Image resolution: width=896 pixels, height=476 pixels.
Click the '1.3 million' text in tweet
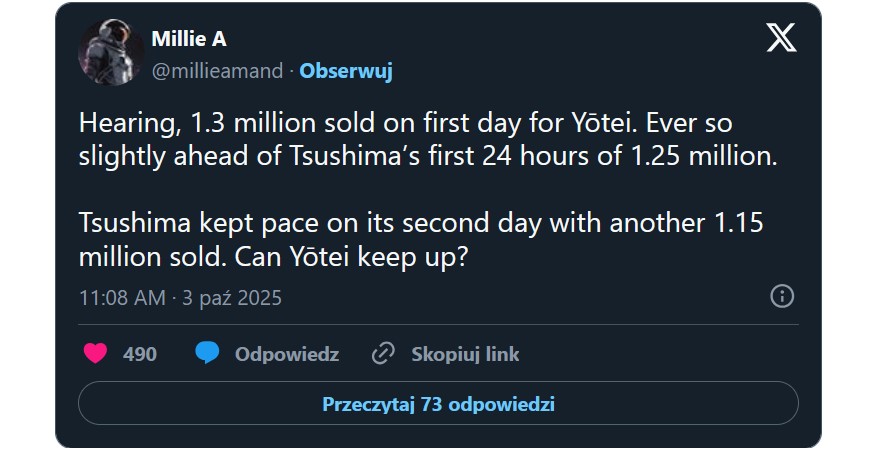click(x=225, y=123)
